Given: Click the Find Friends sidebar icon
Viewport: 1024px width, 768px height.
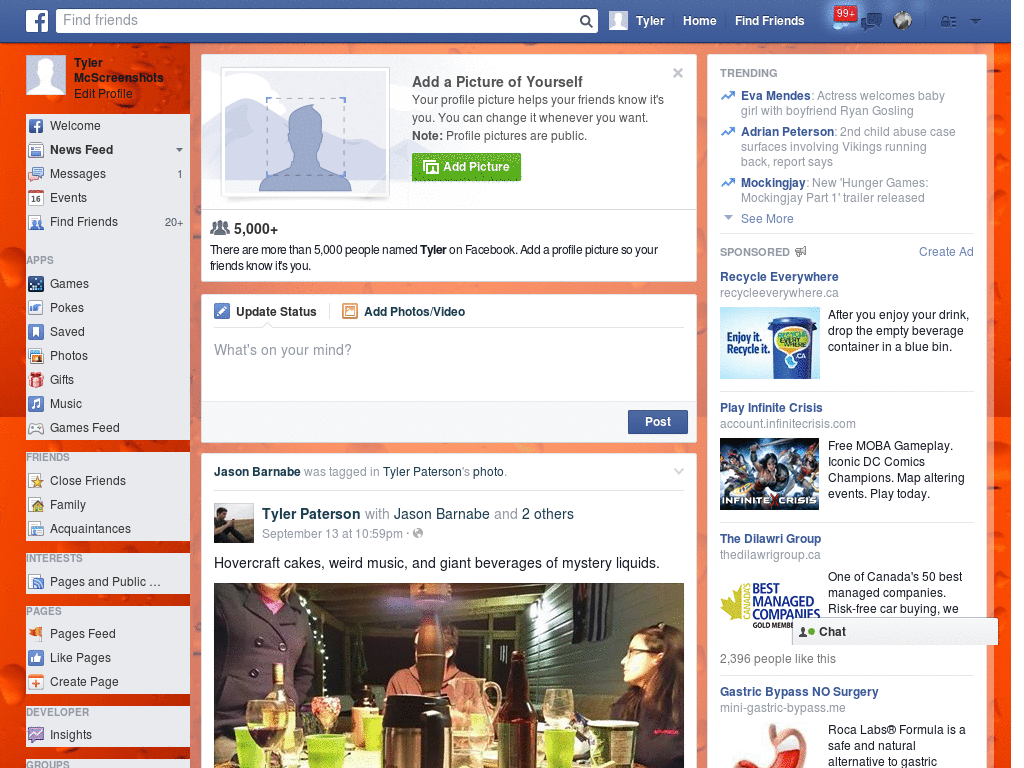Looking at the screenshot, I should [x=36, y=222].
